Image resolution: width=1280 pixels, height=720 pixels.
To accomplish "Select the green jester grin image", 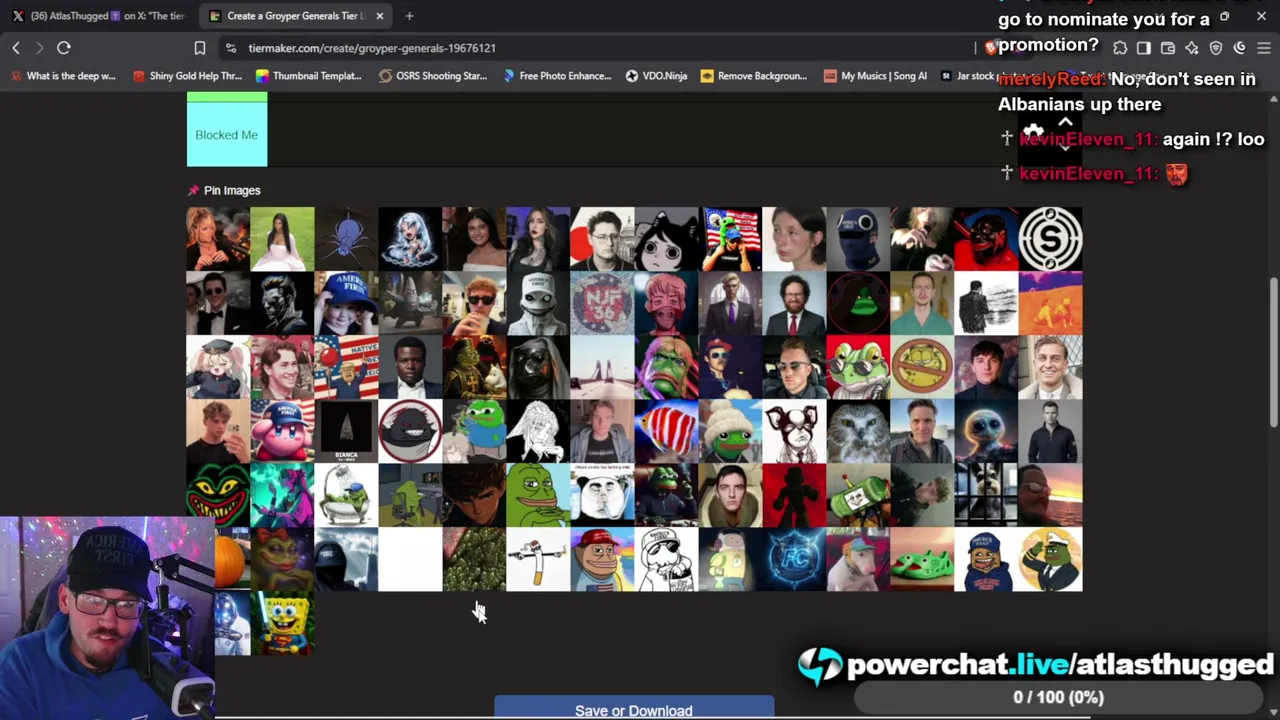I will coord(218,495).
